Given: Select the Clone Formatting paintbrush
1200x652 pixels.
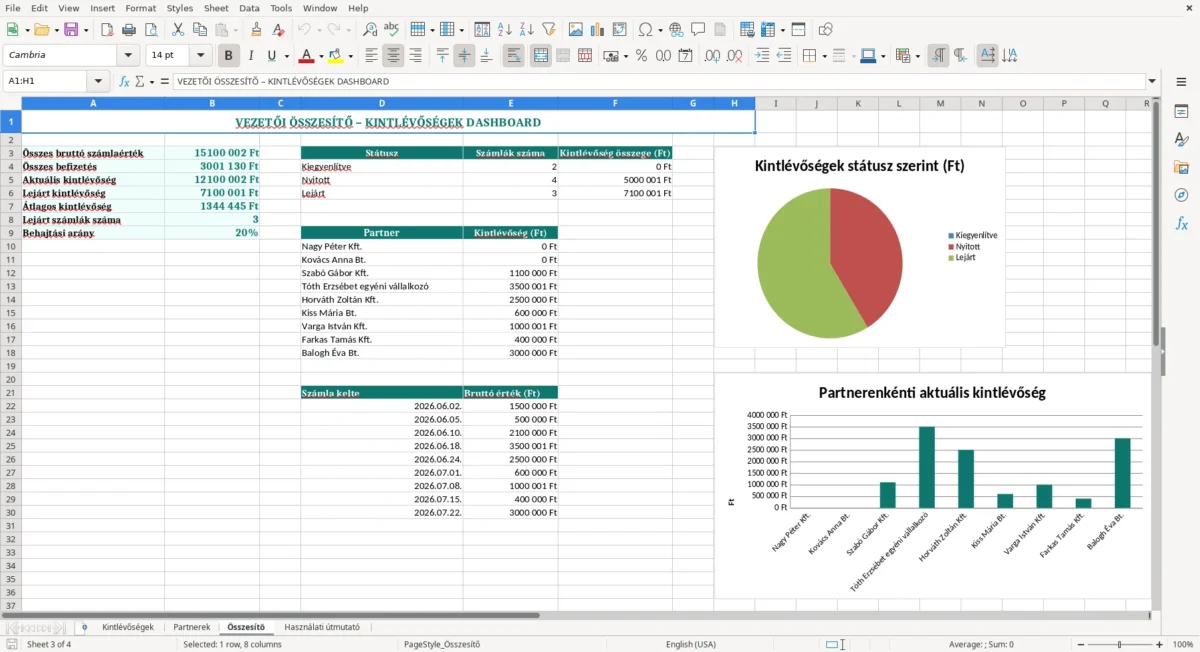Looking at the screenshot, I should 257,29.
